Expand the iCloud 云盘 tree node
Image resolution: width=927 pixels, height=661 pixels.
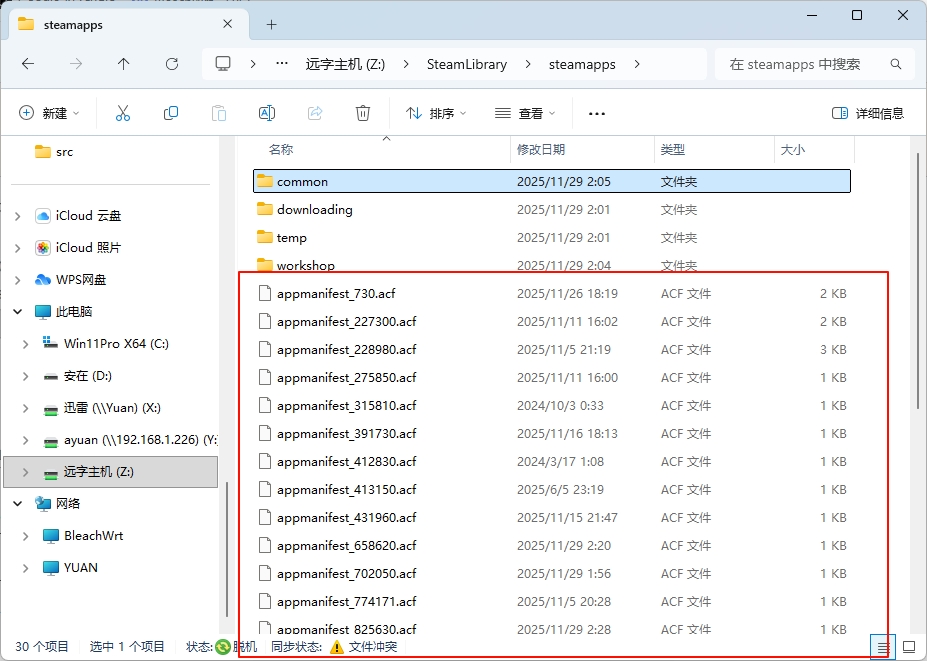point(18,216)
